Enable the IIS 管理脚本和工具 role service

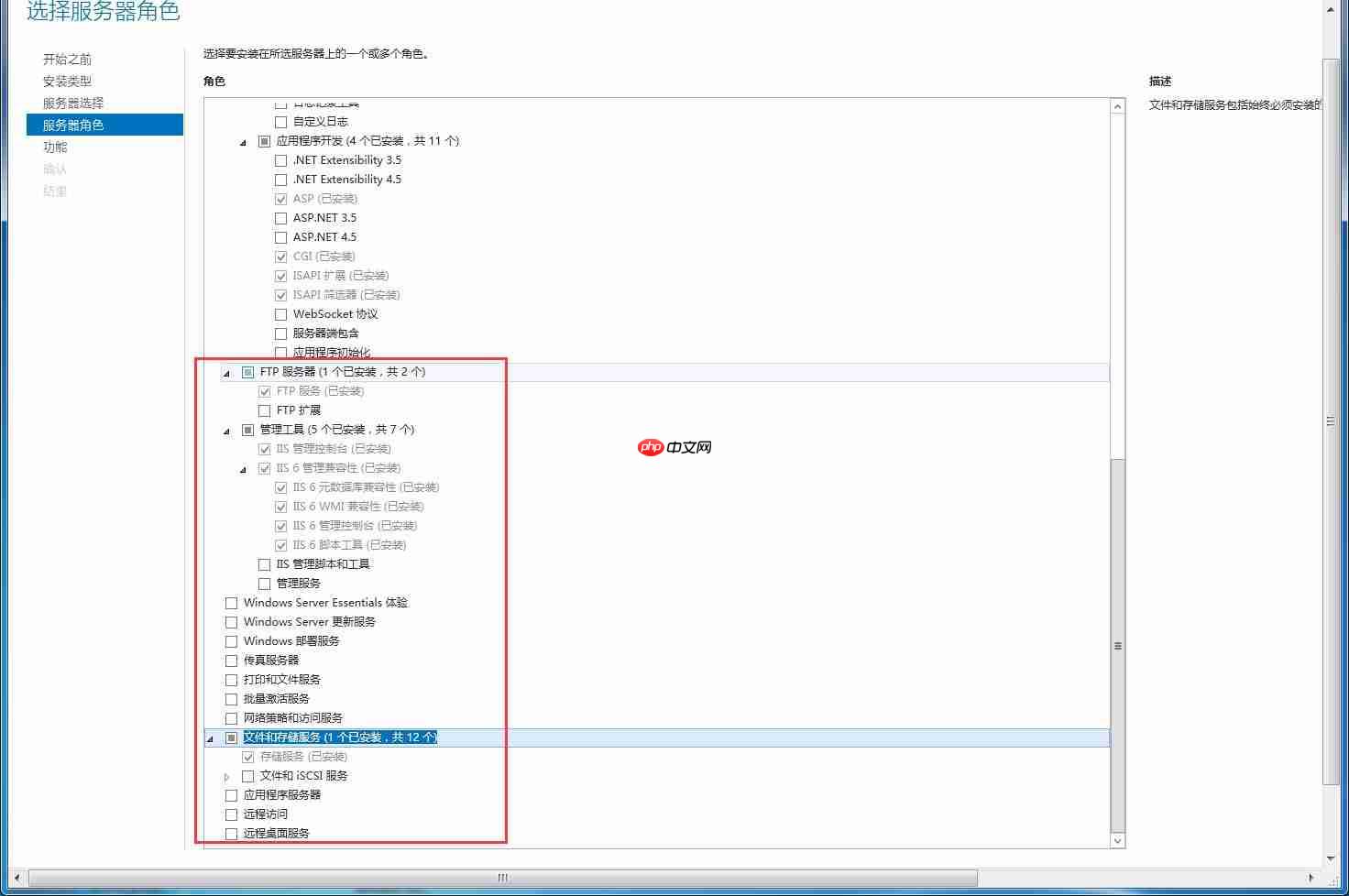click(x=264, y=564)
